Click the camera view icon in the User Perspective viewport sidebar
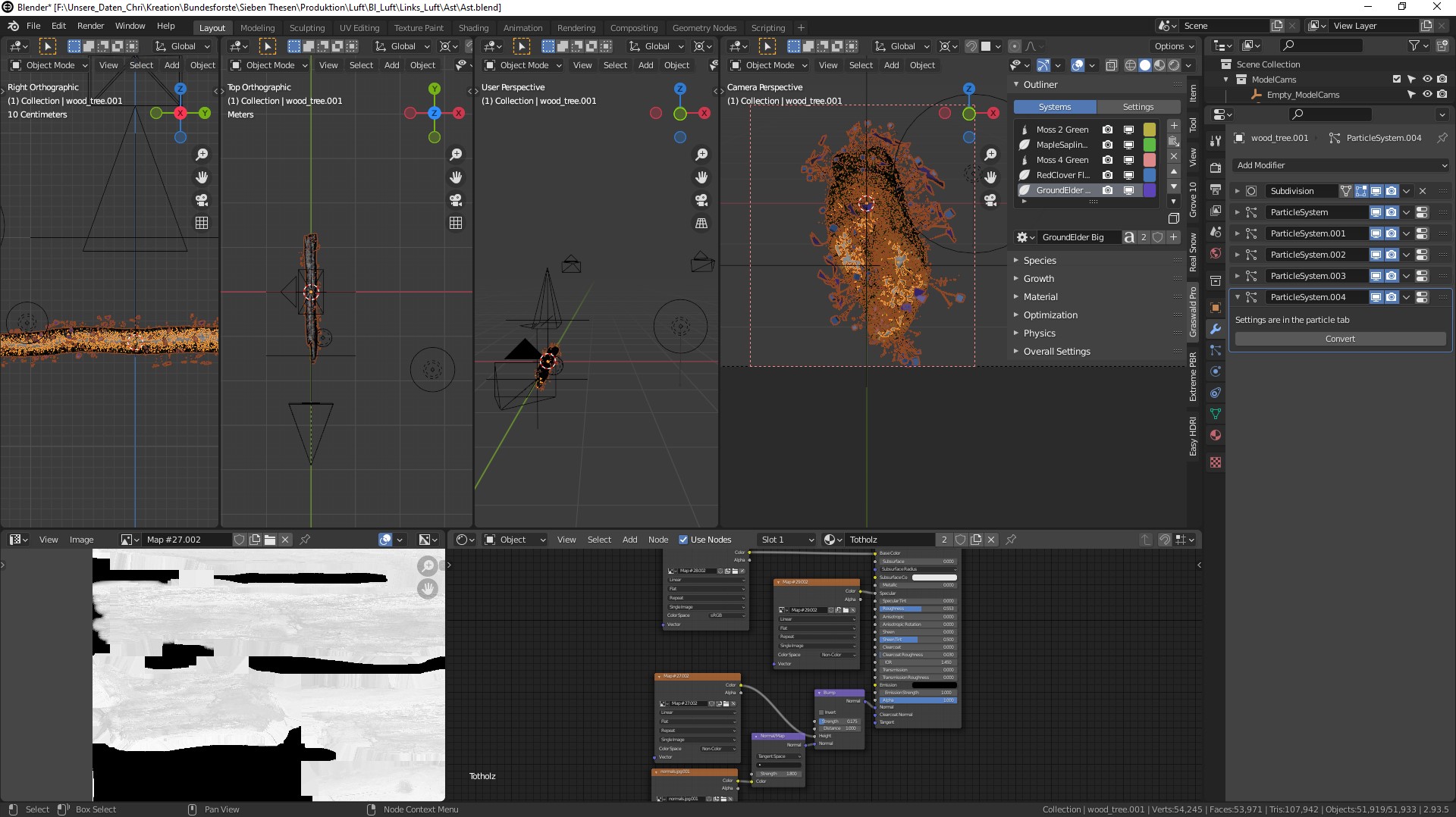This screenshot has width=1456, height=817. (x=701, y=200)
